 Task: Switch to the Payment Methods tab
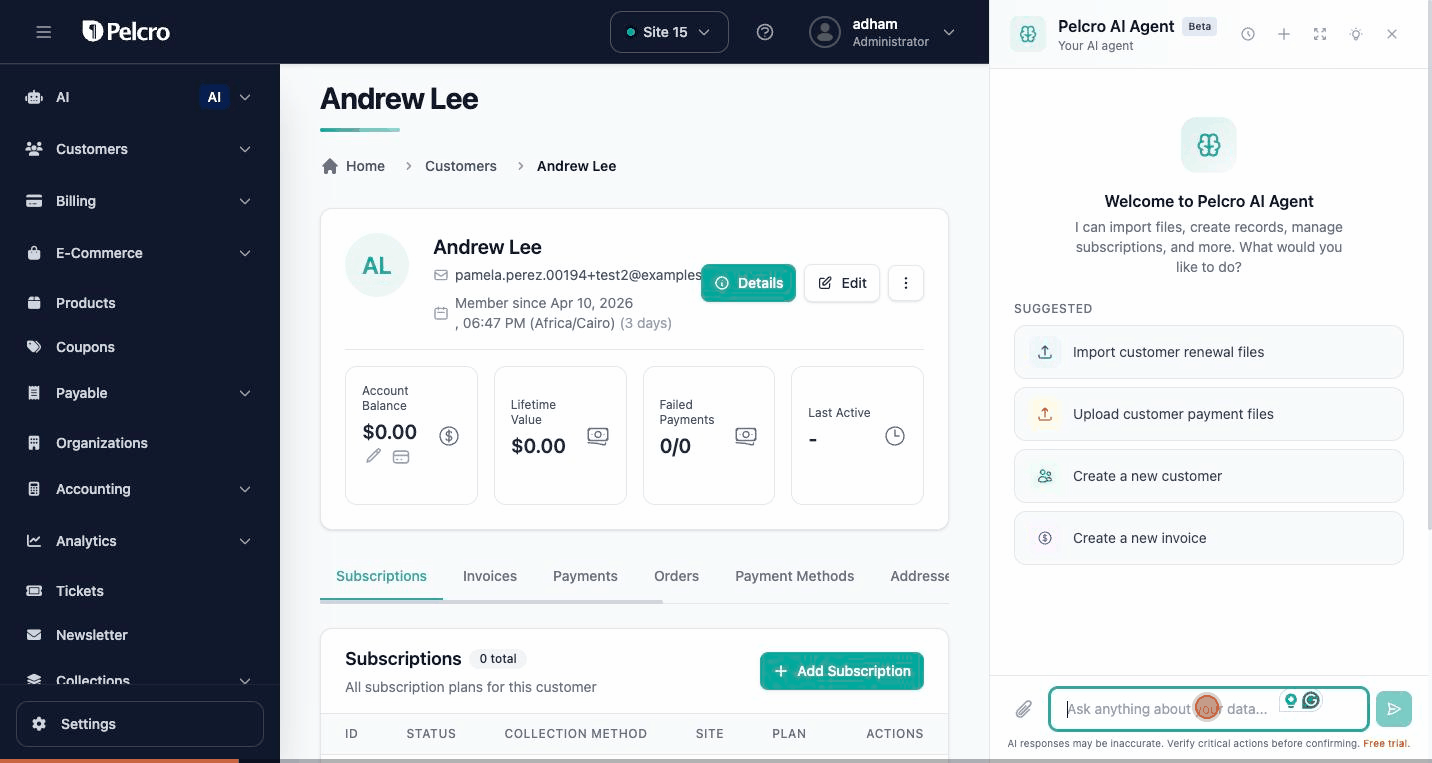tap(794, 576)
